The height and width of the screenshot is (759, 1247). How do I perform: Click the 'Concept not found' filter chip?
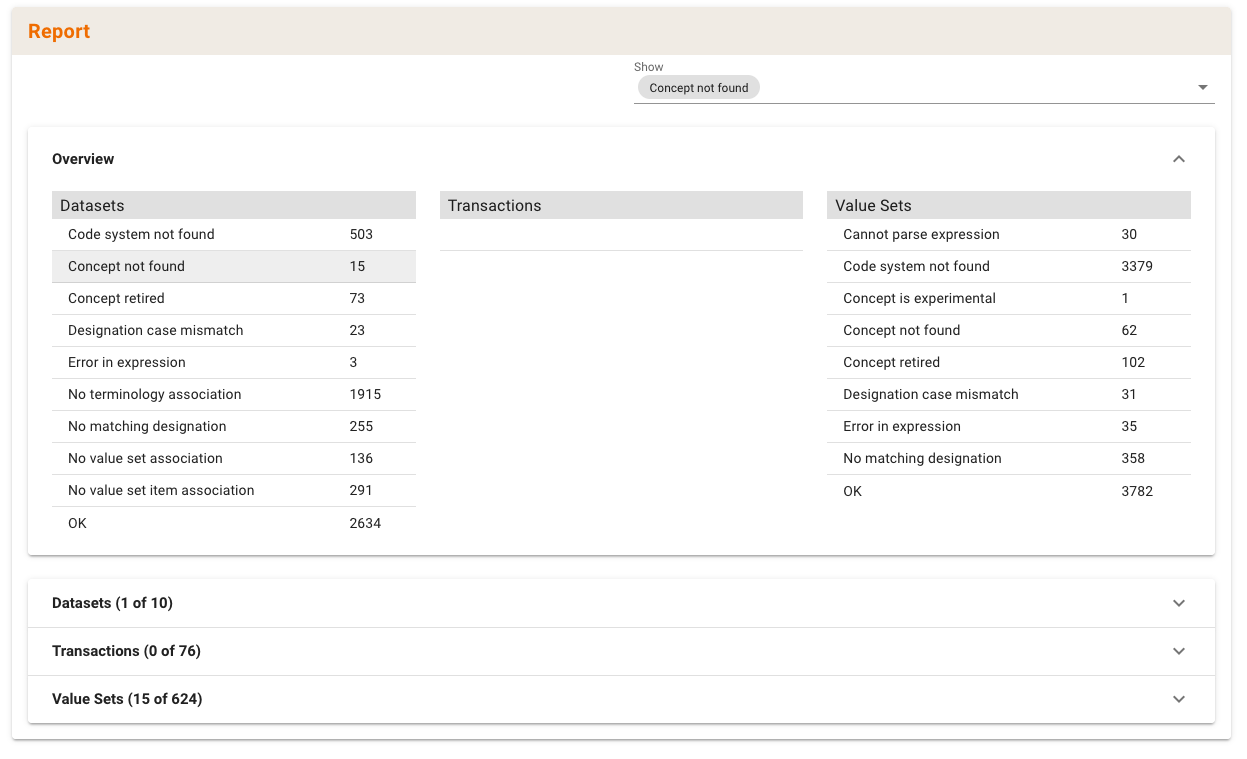point(698,88)
